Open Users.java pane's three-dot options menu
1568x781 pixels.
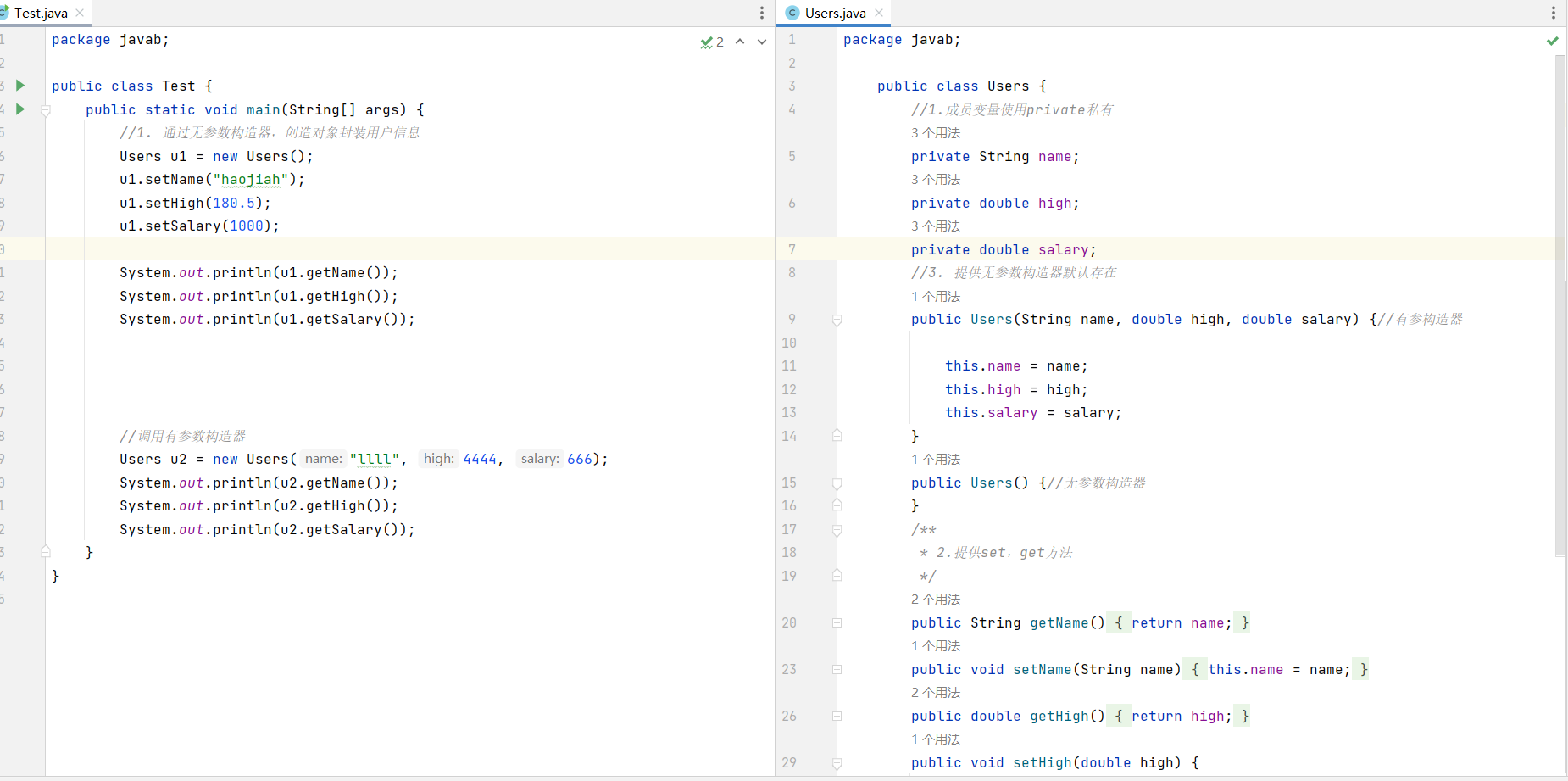click(x=1553, y=13)
